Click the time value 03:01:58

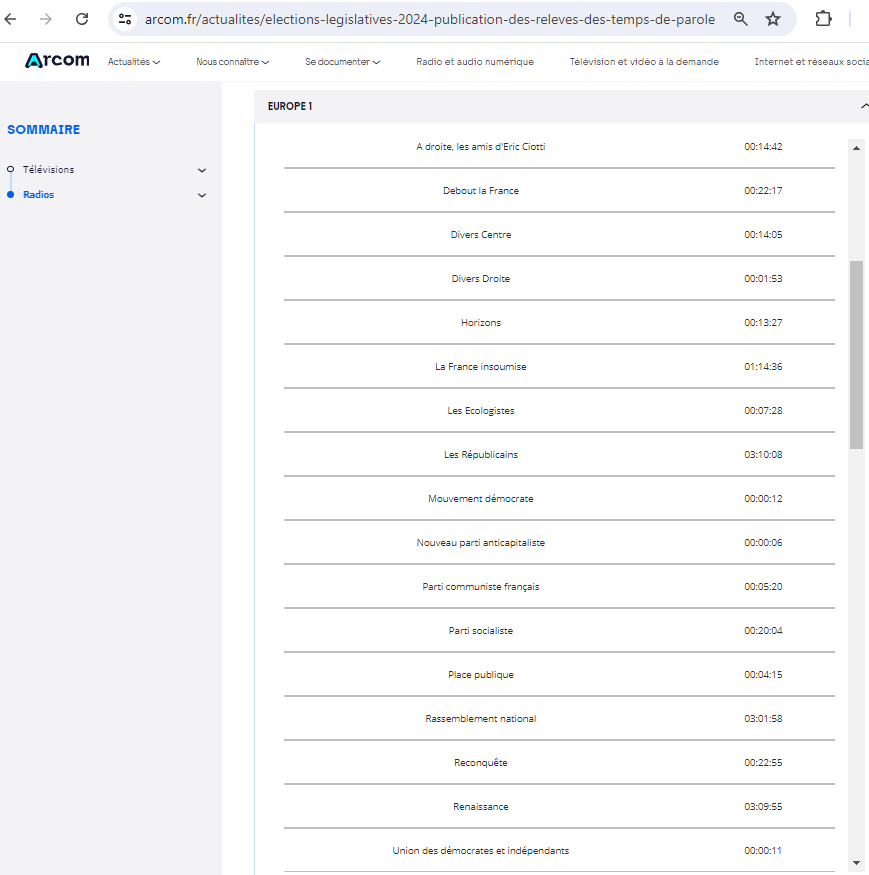pos(763,719)
